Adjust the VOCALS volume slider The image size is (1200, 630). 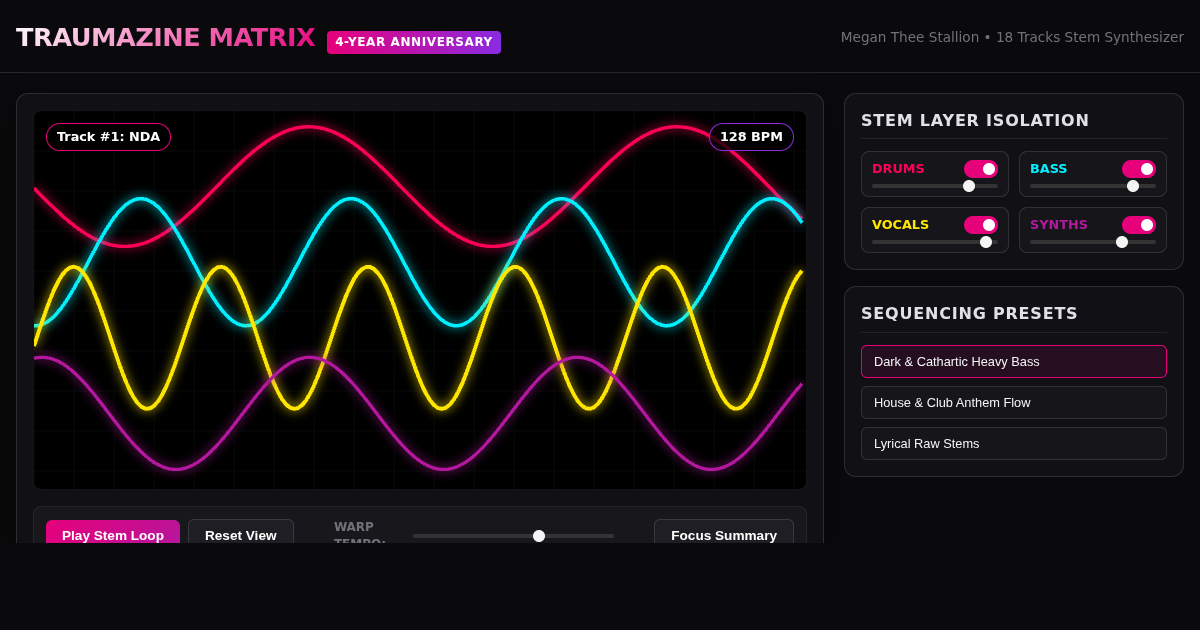[935, 242]
